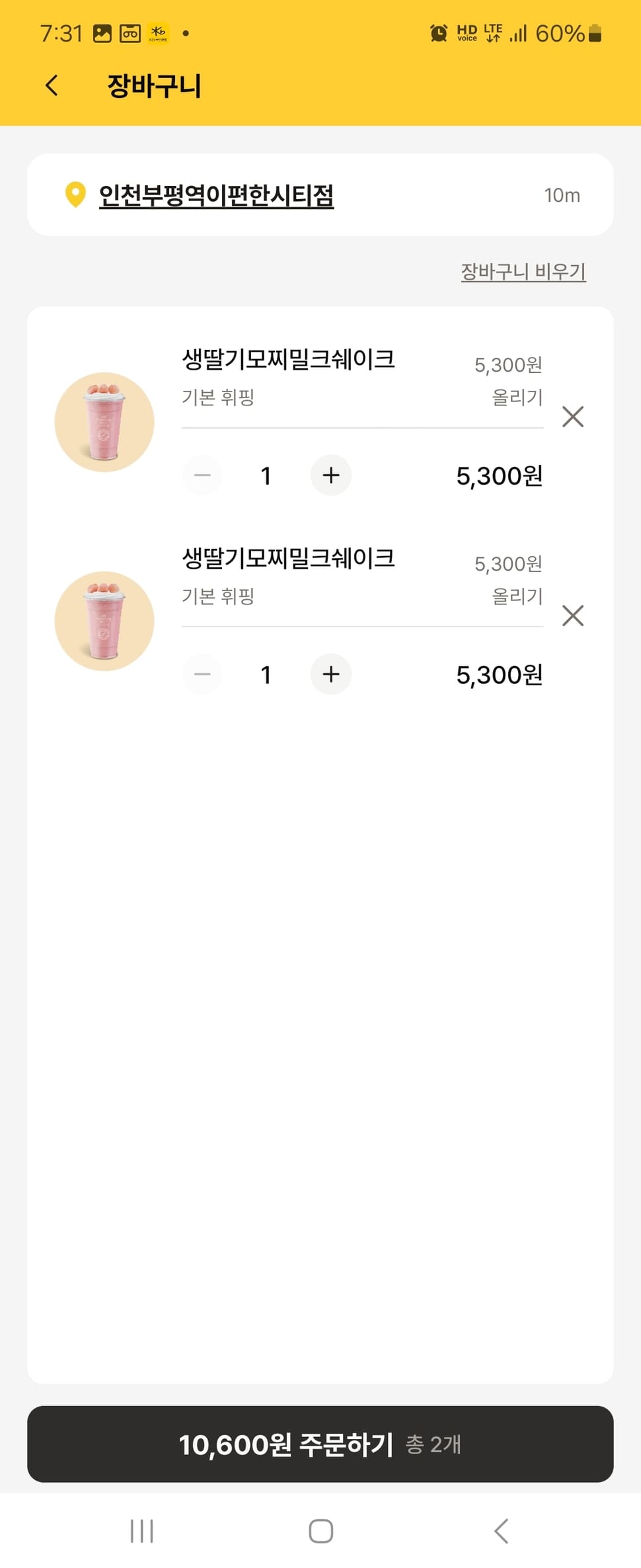Tap the Android home navigation button
This screenshot has width=641, height=1568.
point(320,1530)
